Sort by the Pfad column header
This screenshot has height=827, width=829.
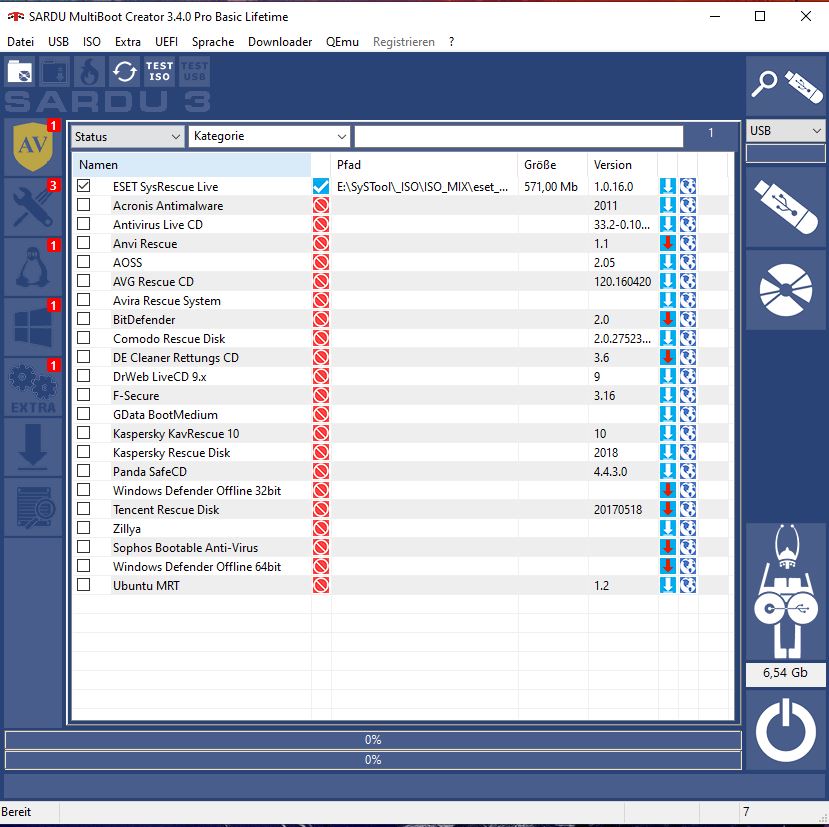click(424, 165)
